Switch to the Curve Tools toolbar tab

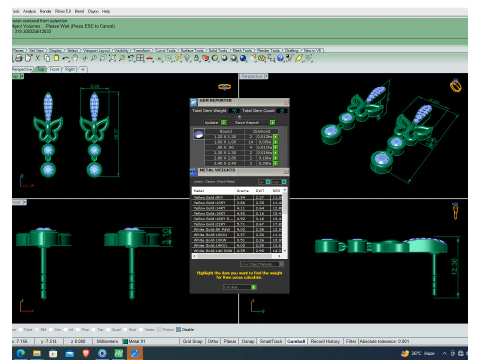[166, 50]
